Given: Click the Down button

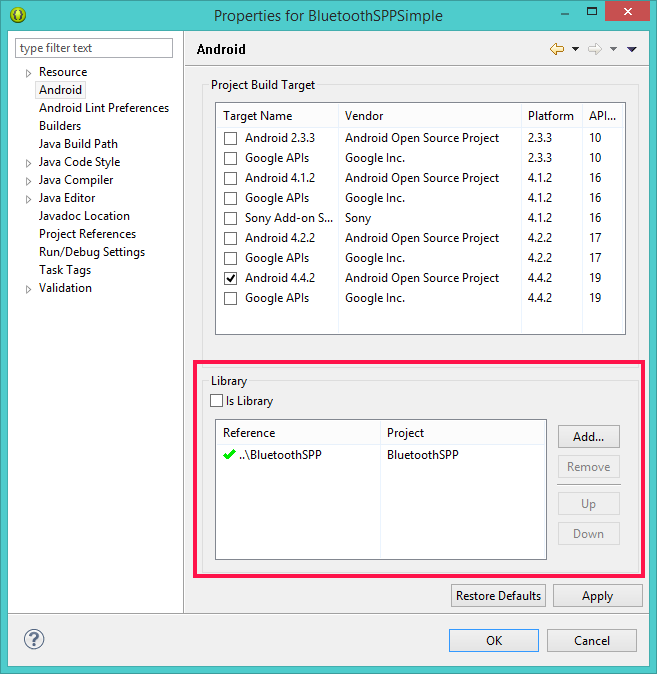Looking at the screenshot, I should [589, 534].
